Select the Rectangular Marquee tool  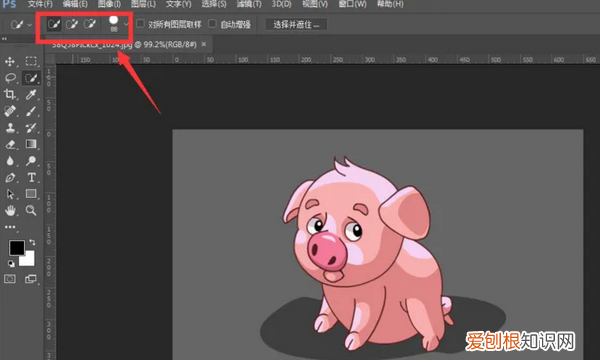click(x=31, y=61)
